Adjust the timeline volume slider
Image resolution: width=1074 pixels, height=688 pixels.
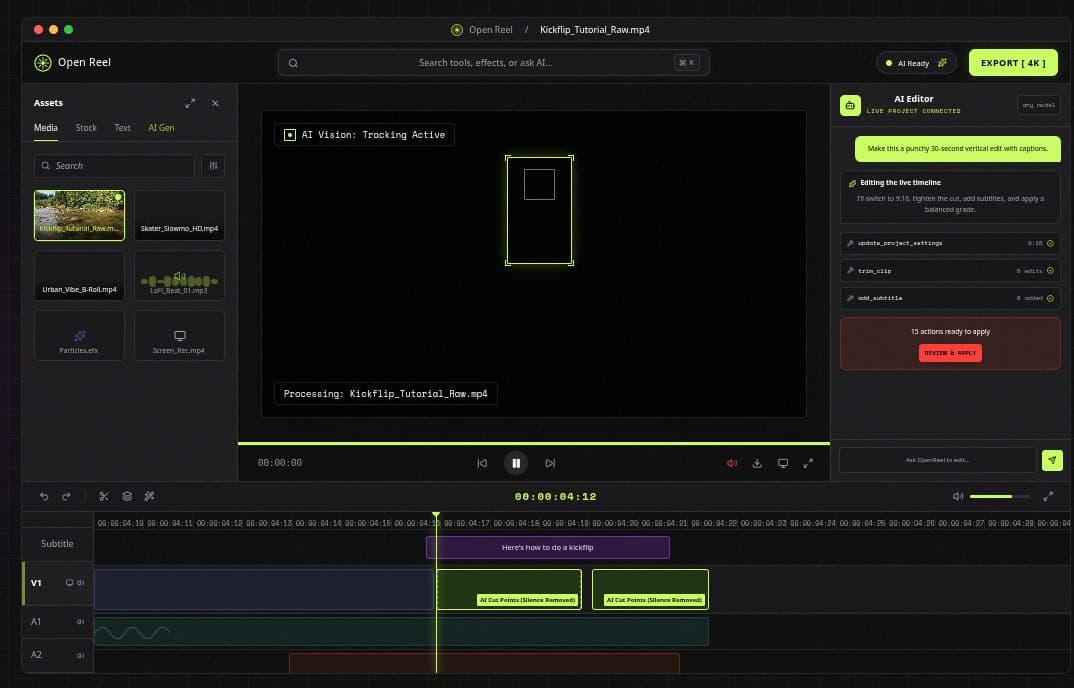[x=999, y=496]
